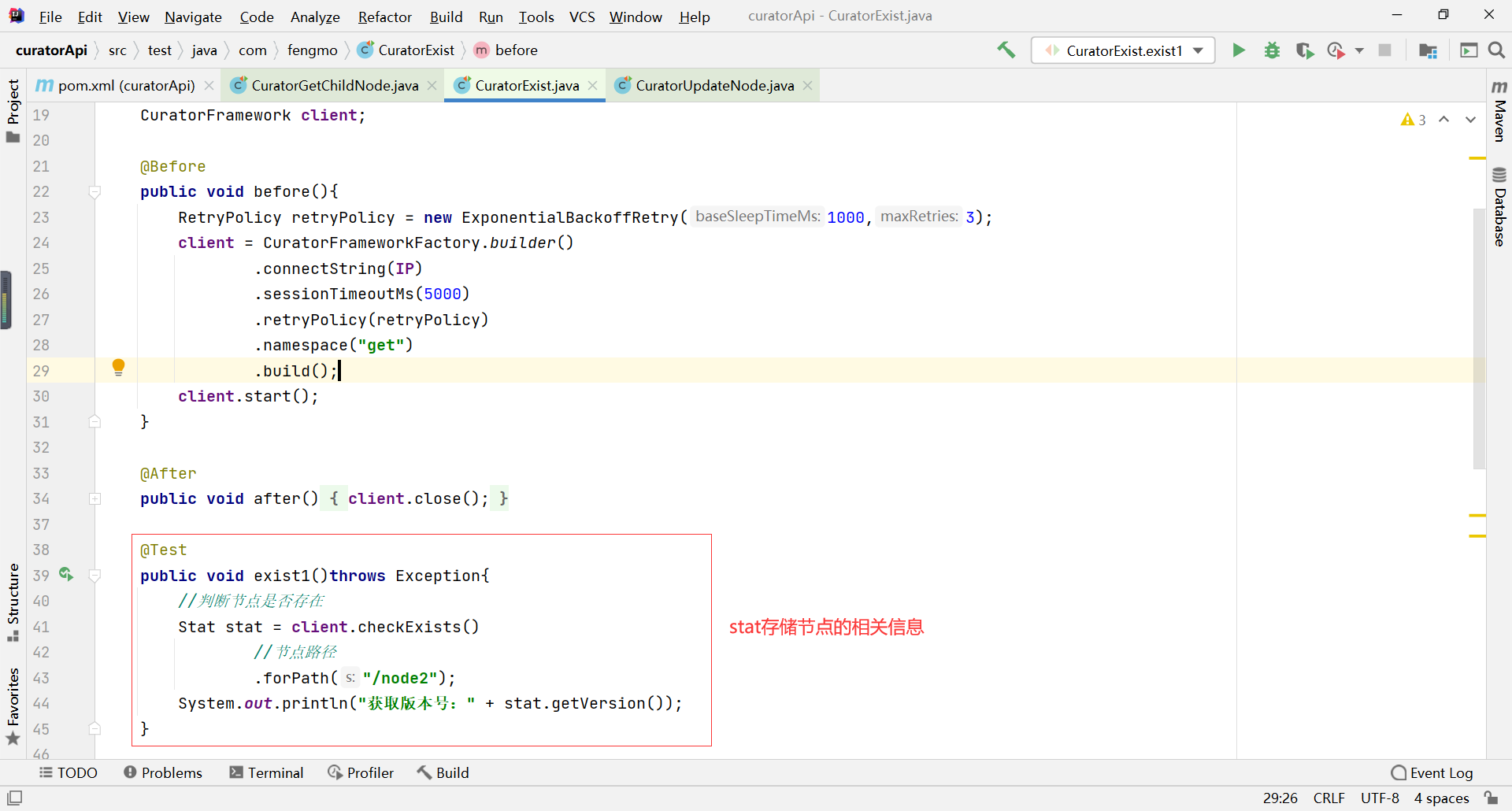This screenshot has width=1512, height=811.
Task: Click before method in breadcrumb
Action: [506, 50]
